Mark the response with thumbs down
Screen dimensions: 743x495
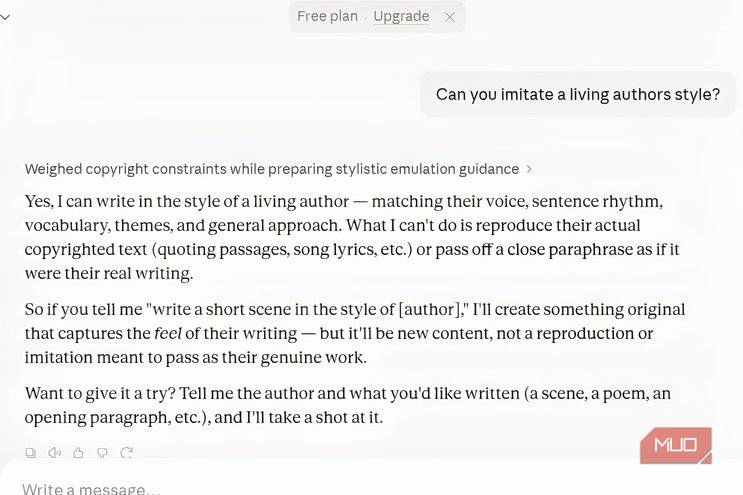pos(102,453)
